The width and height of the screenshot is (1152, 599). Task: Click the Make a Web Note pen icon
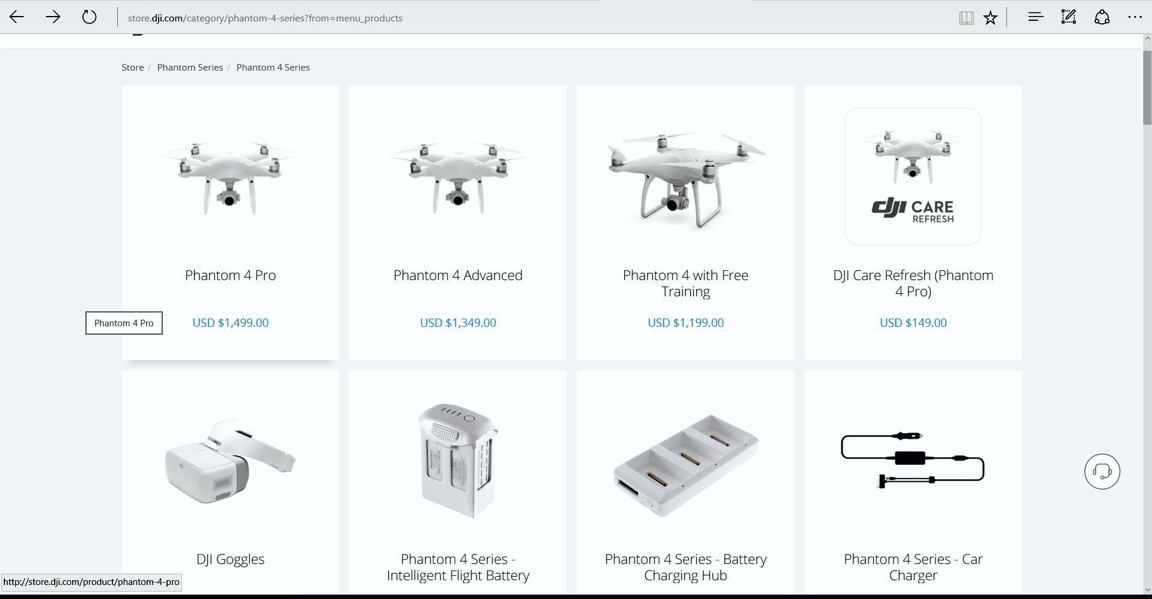pos(1068,17)
